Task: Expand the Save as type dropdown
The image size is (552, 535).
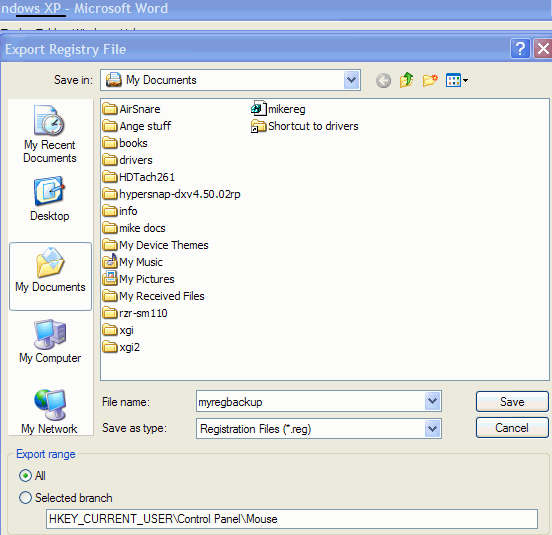Action: click(x=432, y=429)
